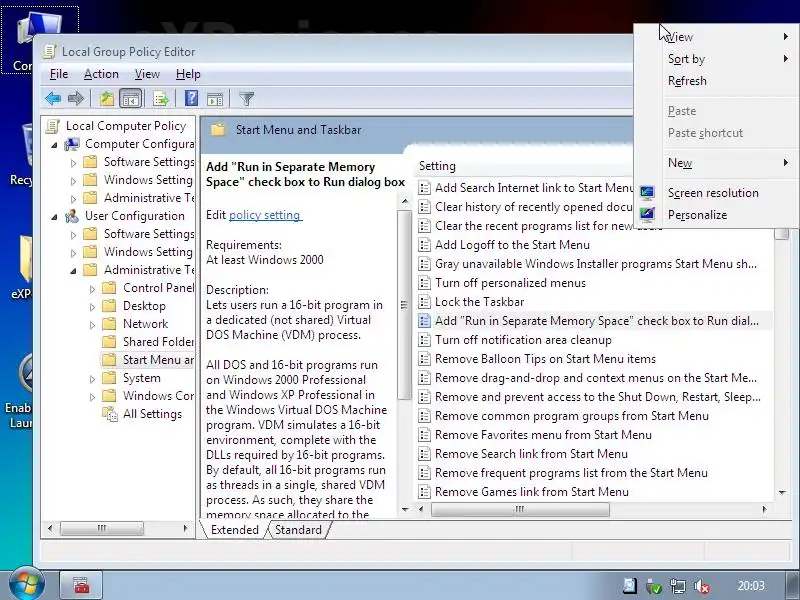Click the icon beside Add Logoff to the Start Menu
Screen dimensions: 800x600
[424, 245]
